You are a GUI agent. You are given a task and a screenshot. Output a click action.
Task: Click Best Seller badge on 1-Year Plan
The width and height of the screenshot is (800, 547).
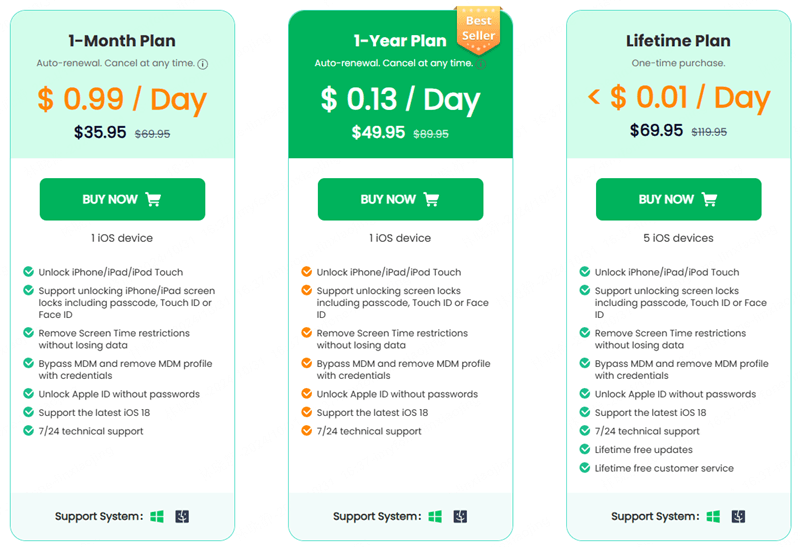pos(477,28)
